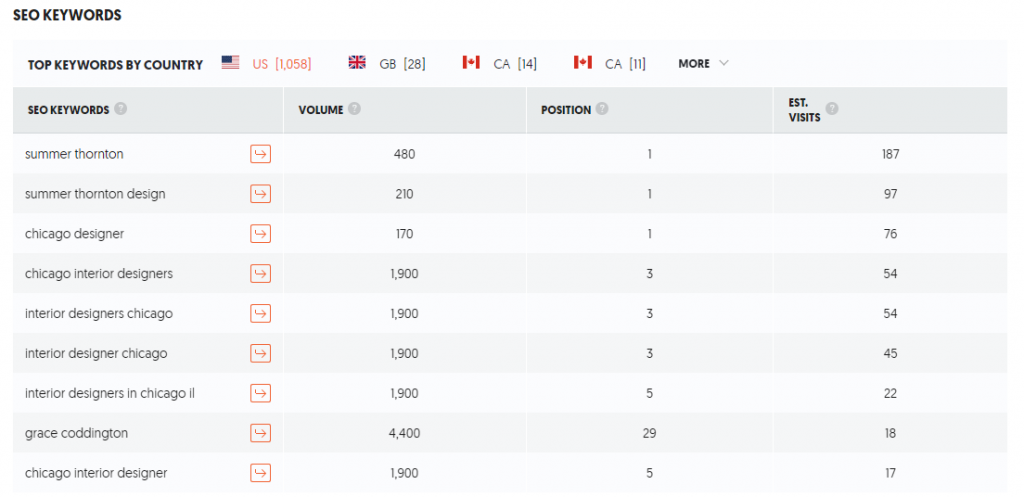Open arrow icon for interior designers in chicago il
This screenshot has width=1024, height=497.
coord(261,393)
